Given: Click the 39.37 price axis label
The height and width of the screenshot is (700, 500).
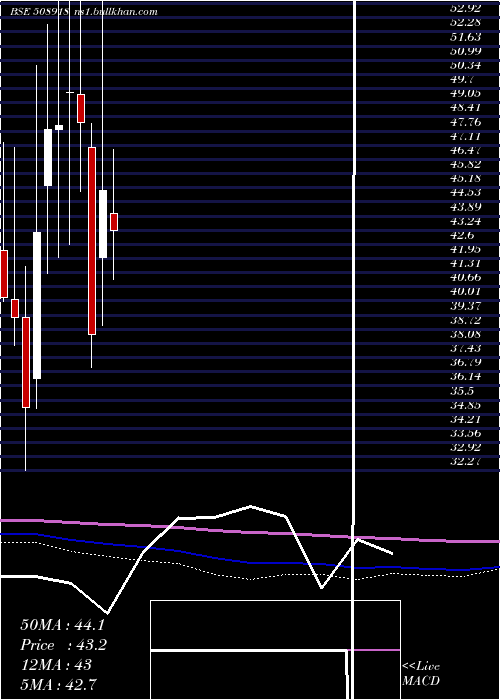Looking at the screenshot, I should [466, 306].
